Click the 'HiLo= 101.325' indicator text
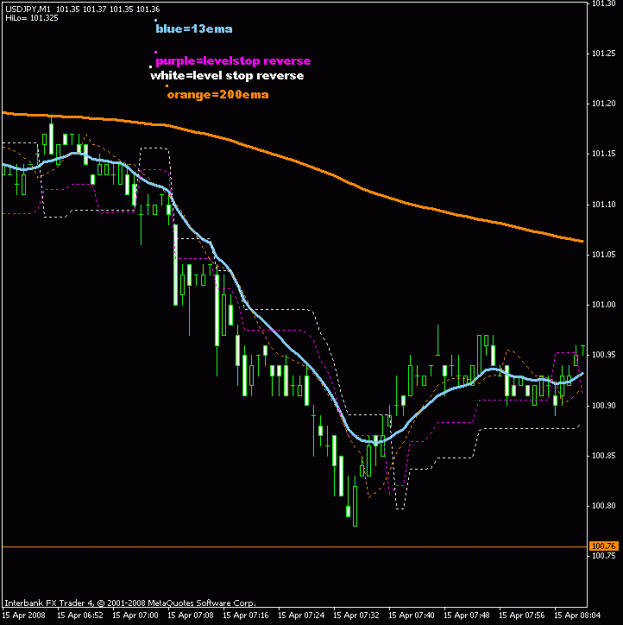 [x=32, y=18]
